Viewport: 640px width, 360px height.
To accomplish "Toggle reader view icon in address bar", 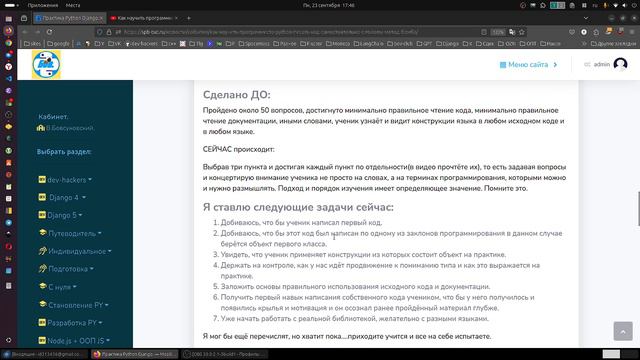I will click(x=484, y=32).
